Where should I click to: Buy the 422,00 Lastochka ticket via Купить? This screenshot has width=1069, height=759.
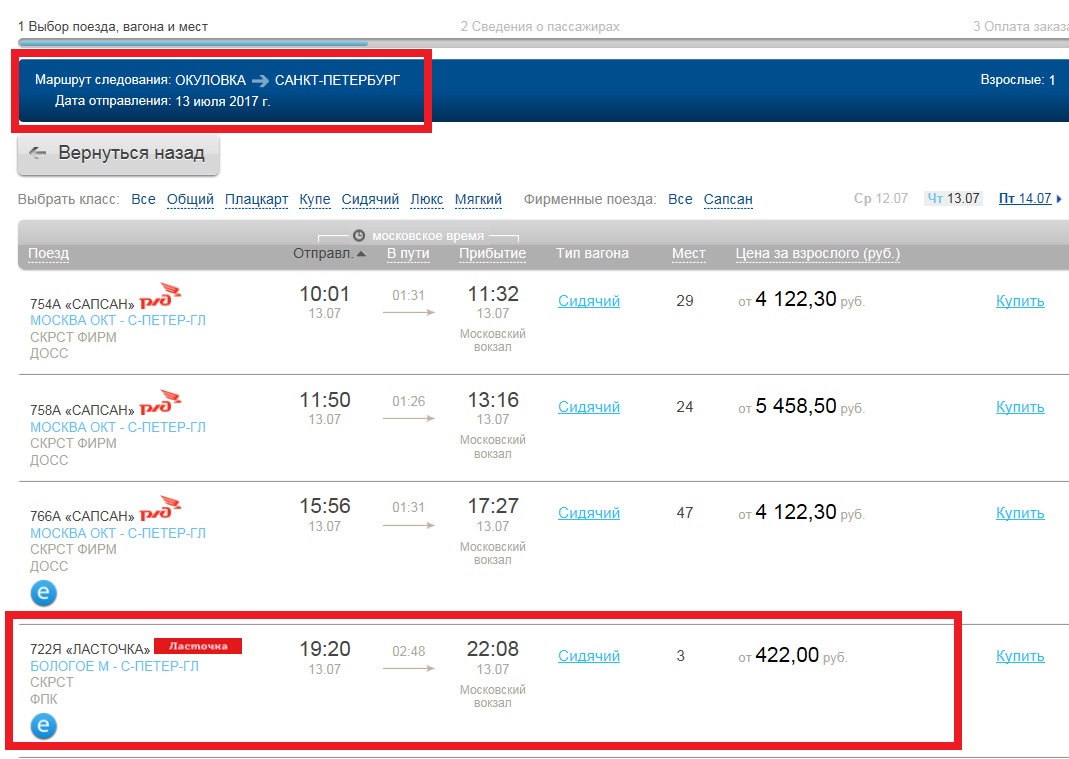(1020, 656)
